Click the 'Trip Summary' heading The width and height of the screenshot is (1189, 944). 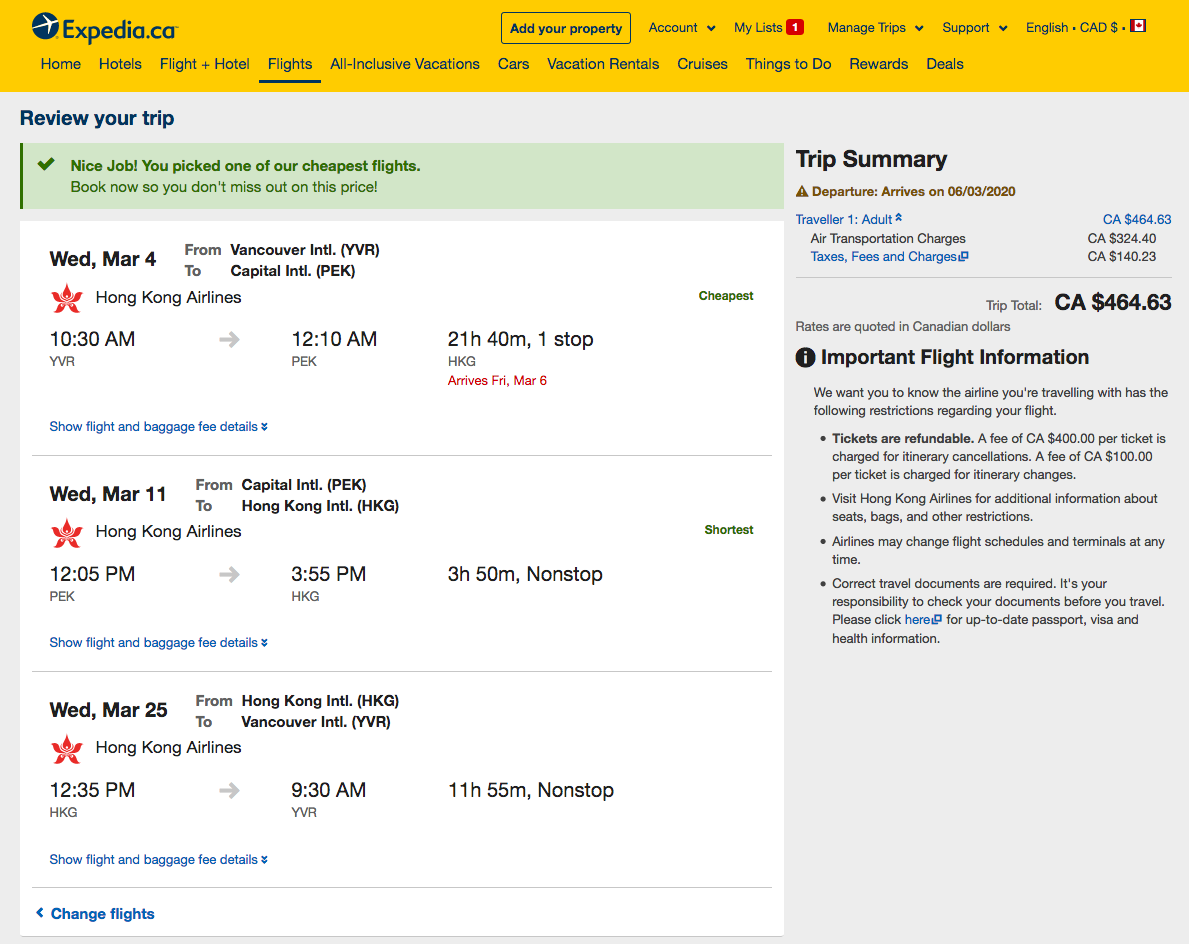click(x=871, y=159)
